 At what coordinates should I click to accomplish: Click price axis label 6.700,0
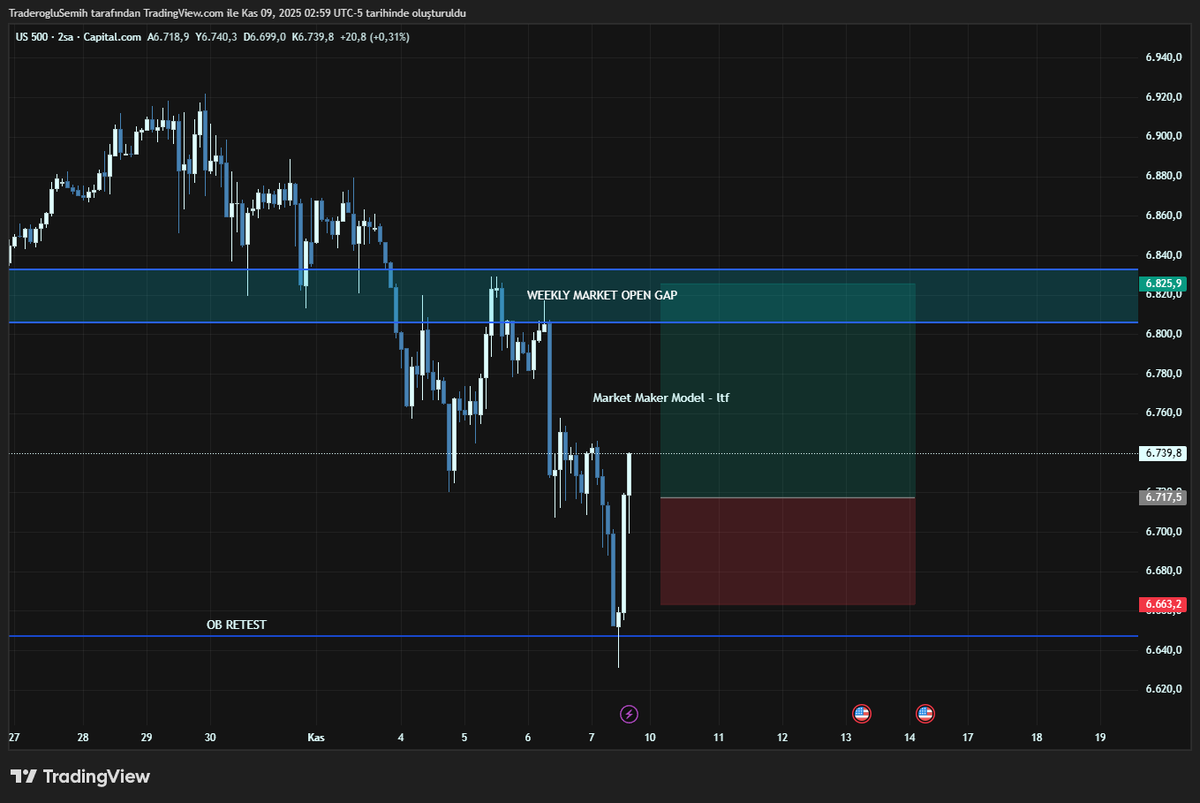point(1164,531)
